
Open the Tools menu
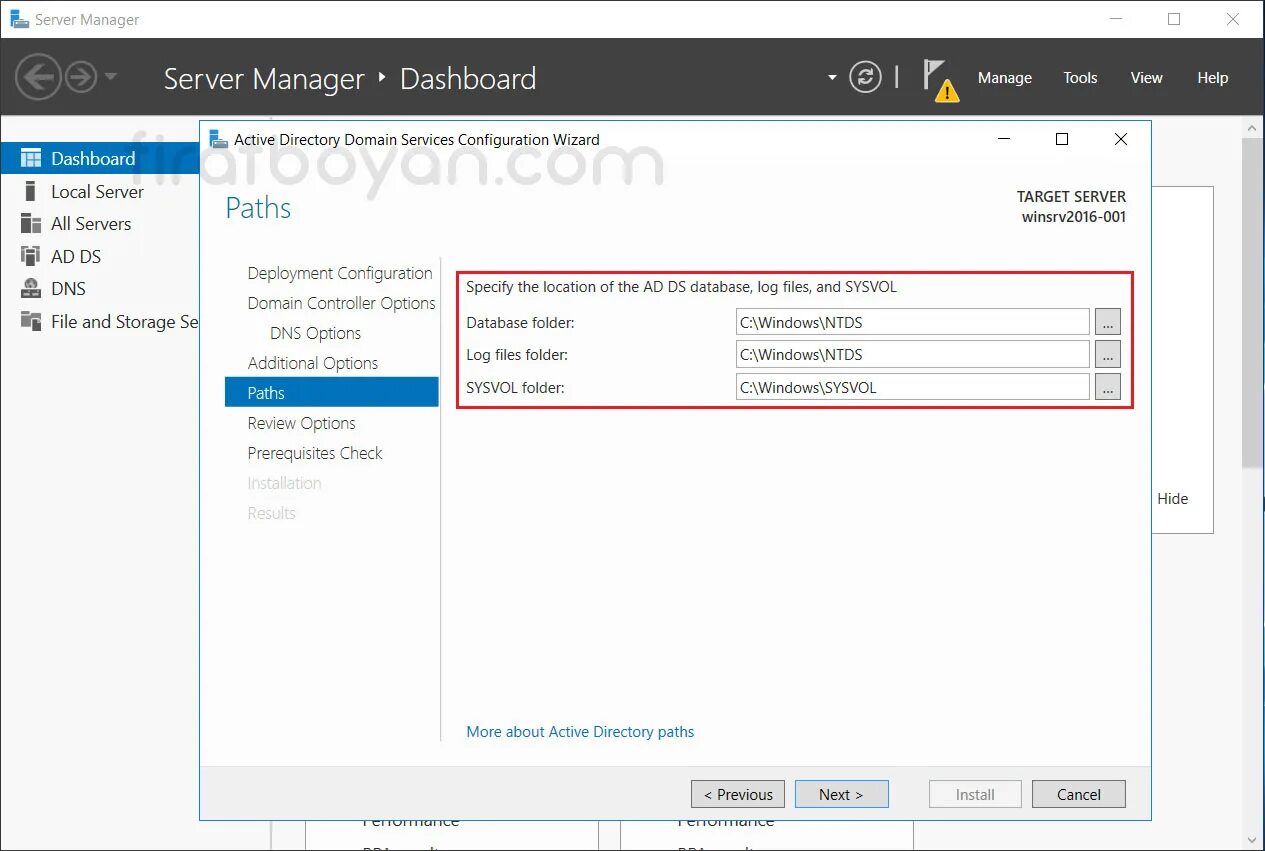1080,77
